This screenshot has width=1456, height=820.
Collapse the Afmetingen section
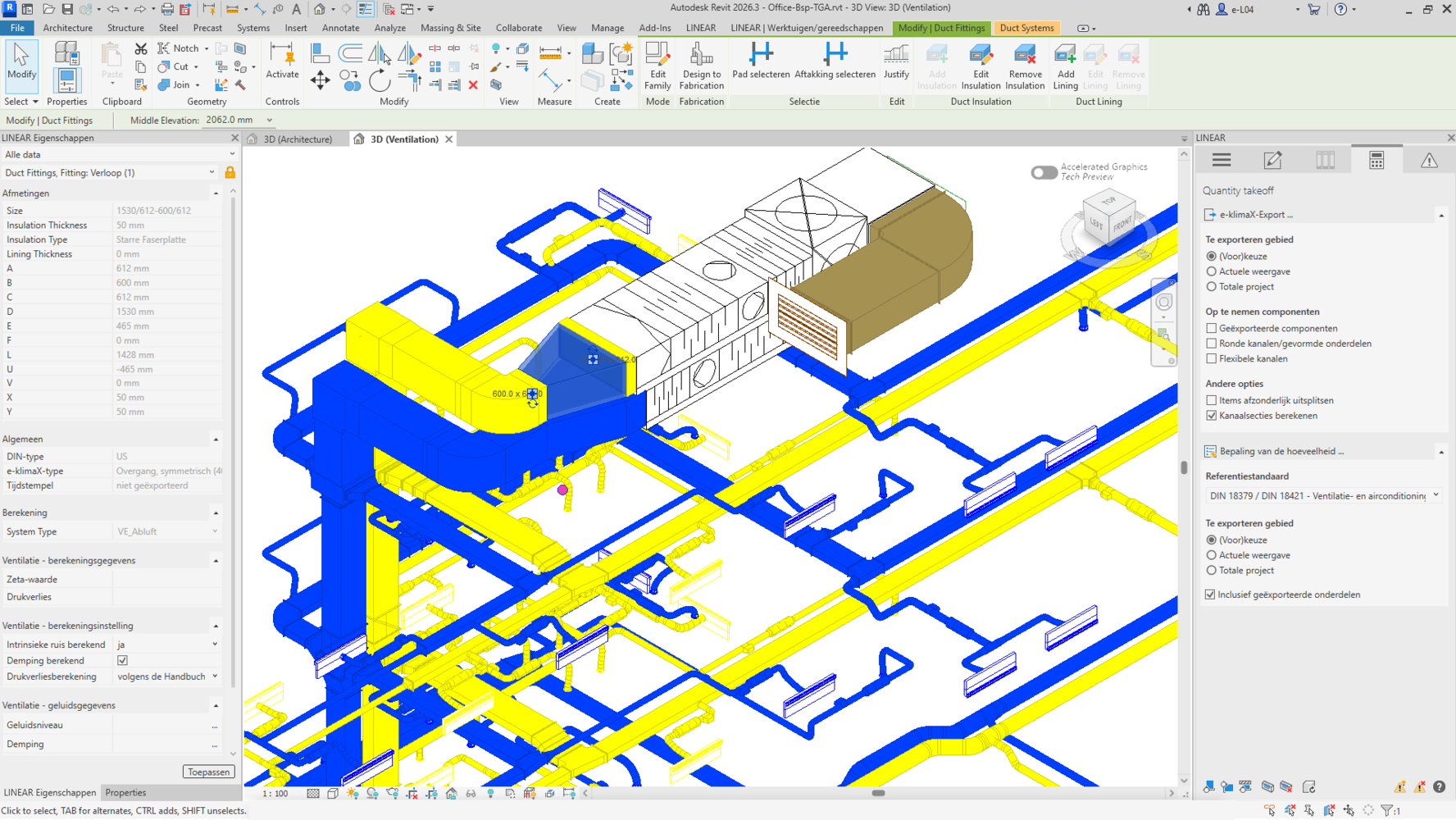coord(216,194)
